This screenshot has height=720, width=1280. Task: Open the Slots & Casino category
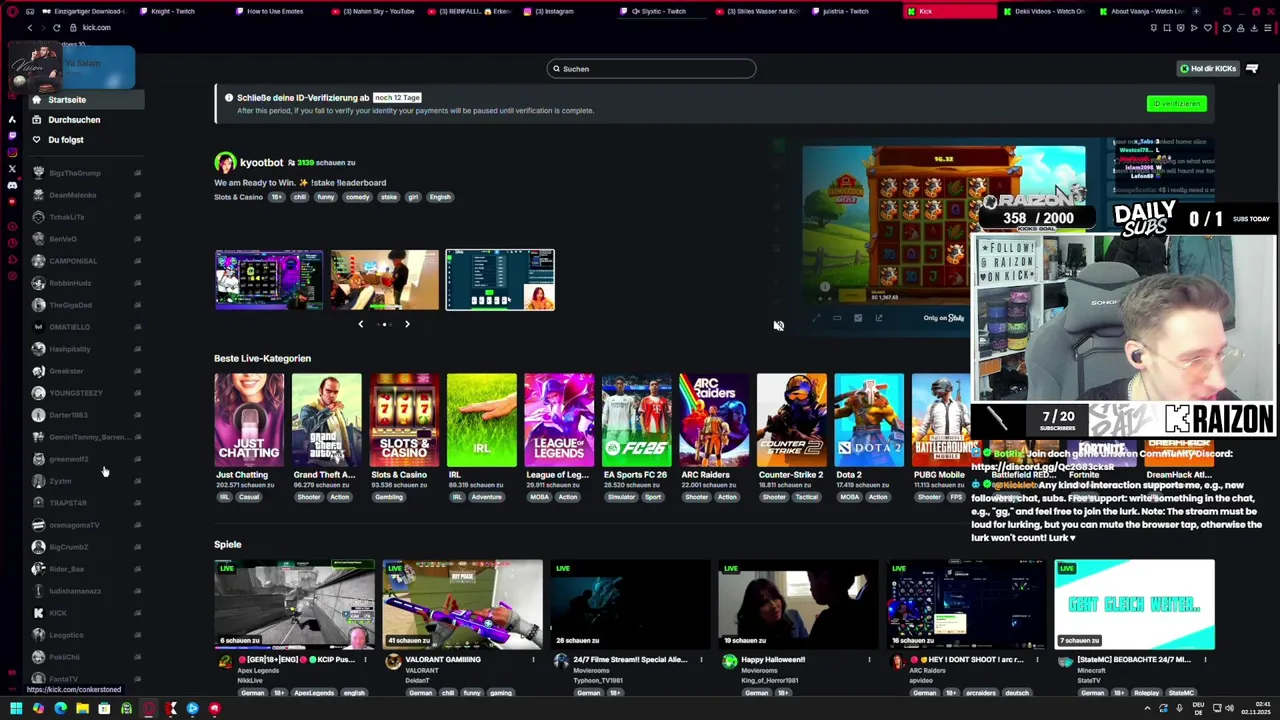tap(404, 420)
